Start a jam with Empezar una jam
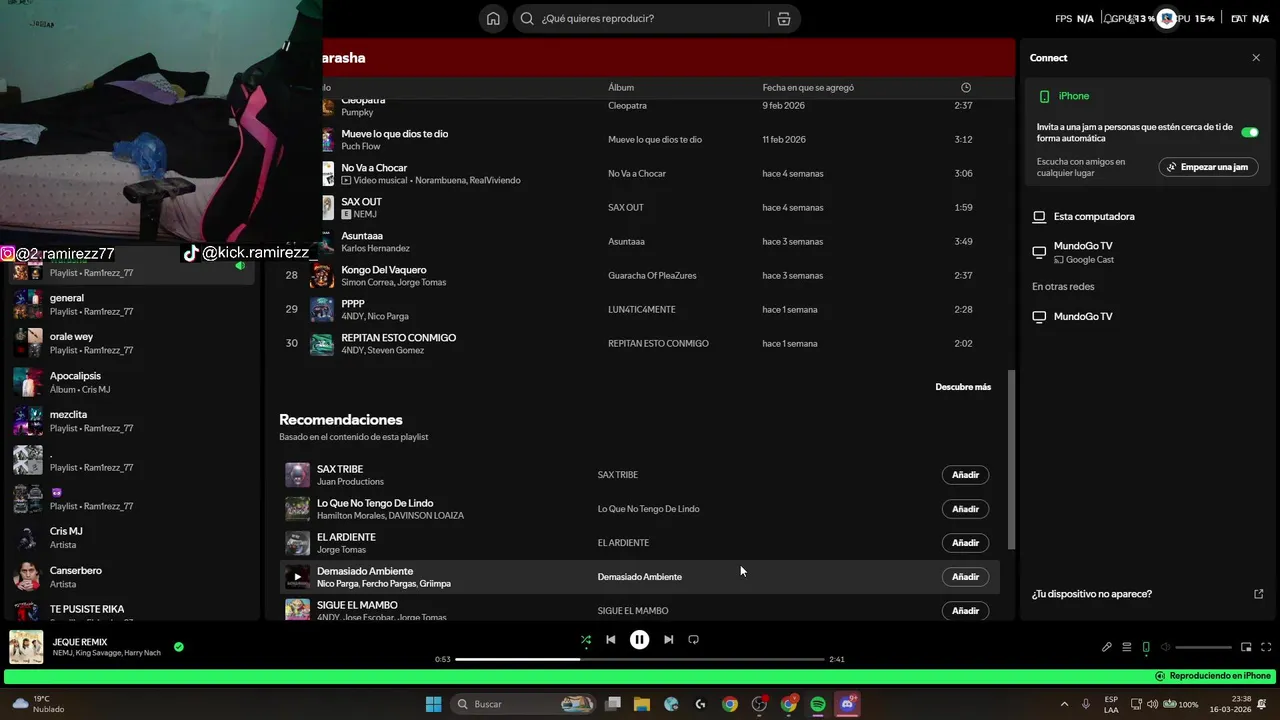Image resolution: width=1280 pixels, height=720 pixels. click(1208, 167)
